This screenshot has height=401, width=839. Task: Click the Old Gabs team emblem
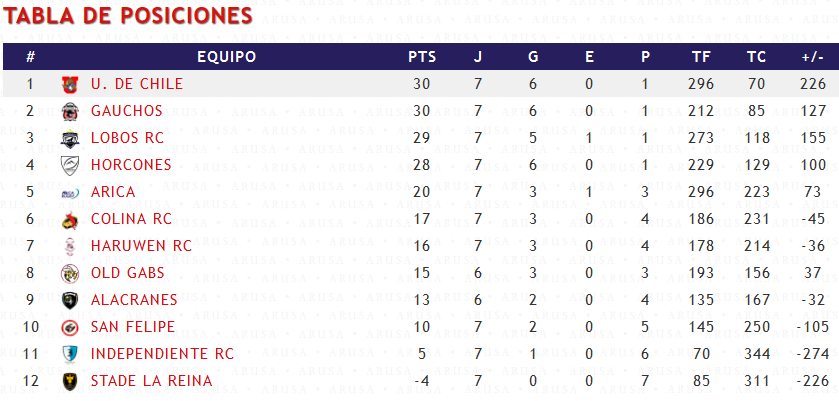point(70,274)
